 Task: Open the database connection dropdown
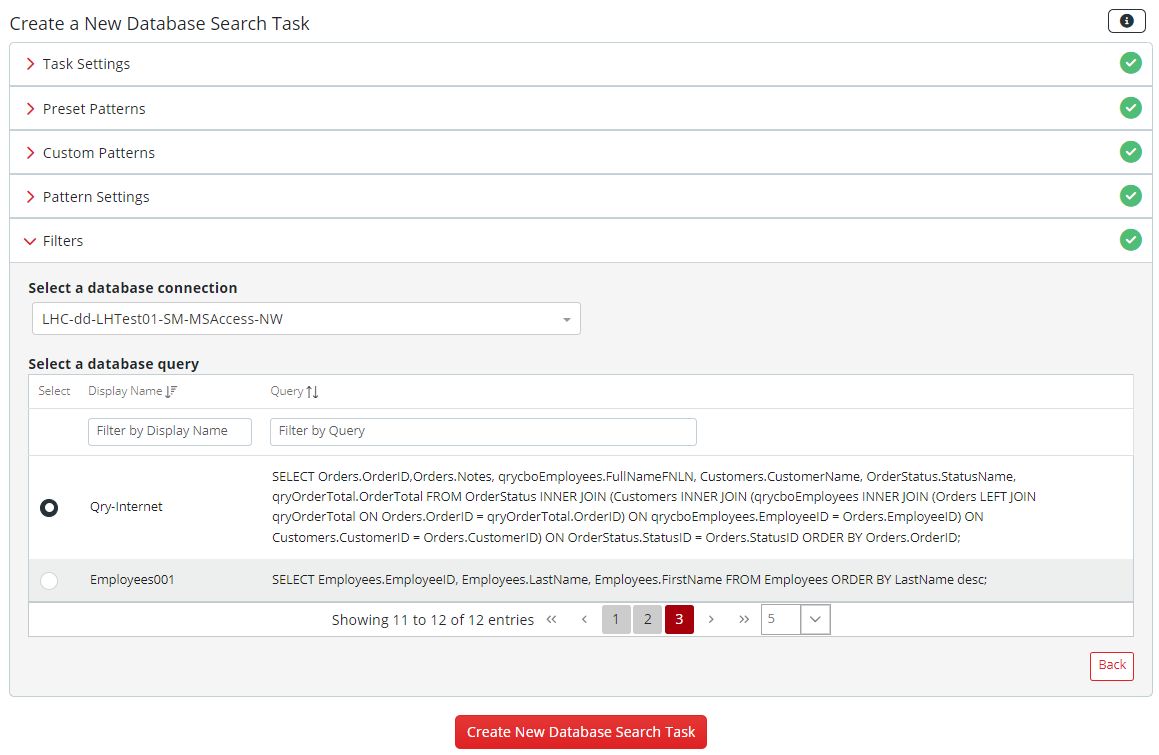pos(306,319)
